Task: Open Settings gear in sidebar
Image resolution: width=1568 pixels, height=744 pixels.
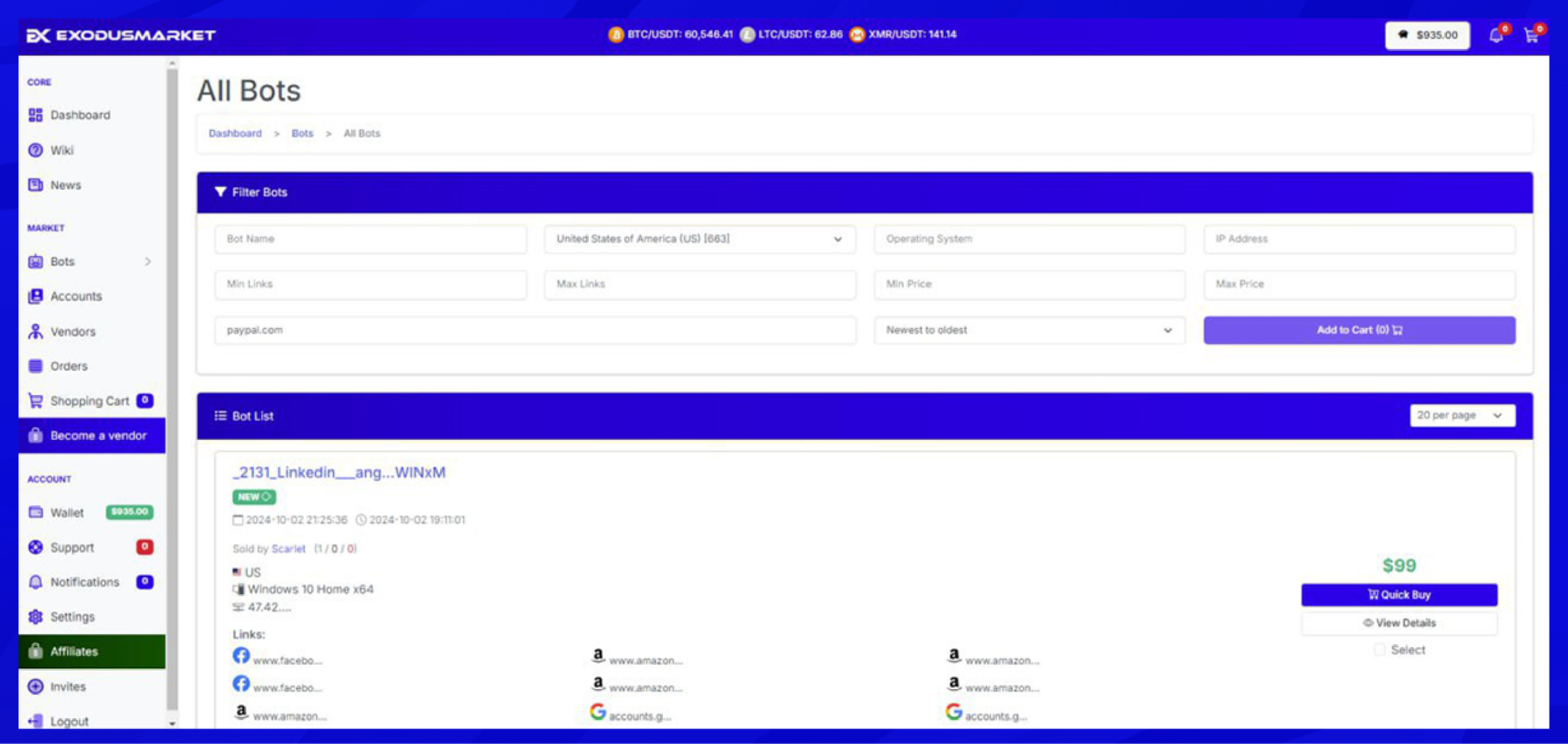Action: click(35, 616)
